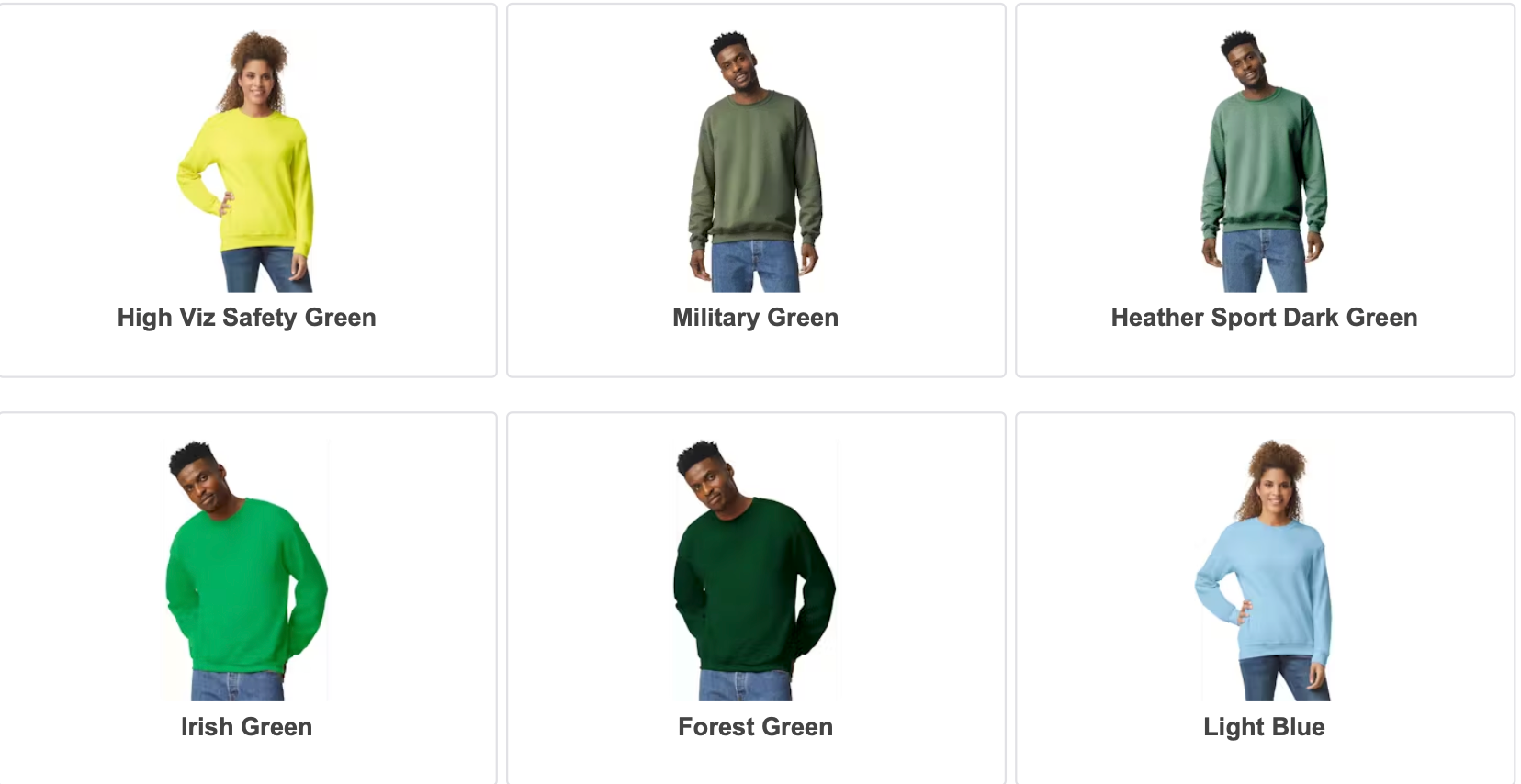Image resolution: width=1521 pixels, height=784 pixels.
Task: Select the Heather Sport Dark Green label
Action: coord(1264,318)
